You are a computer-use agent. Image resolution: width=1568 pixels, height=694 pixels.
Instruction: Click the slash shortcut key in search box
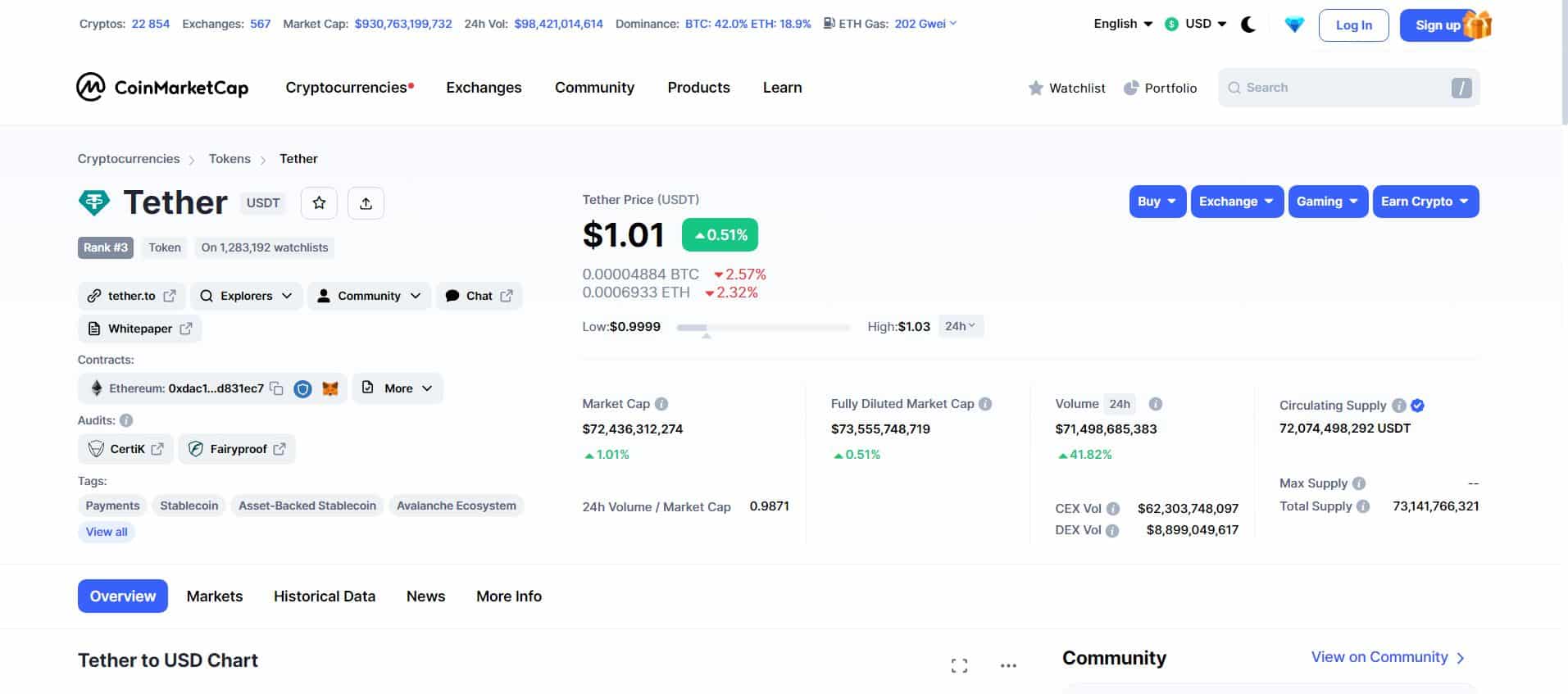tap(1461, 88)
